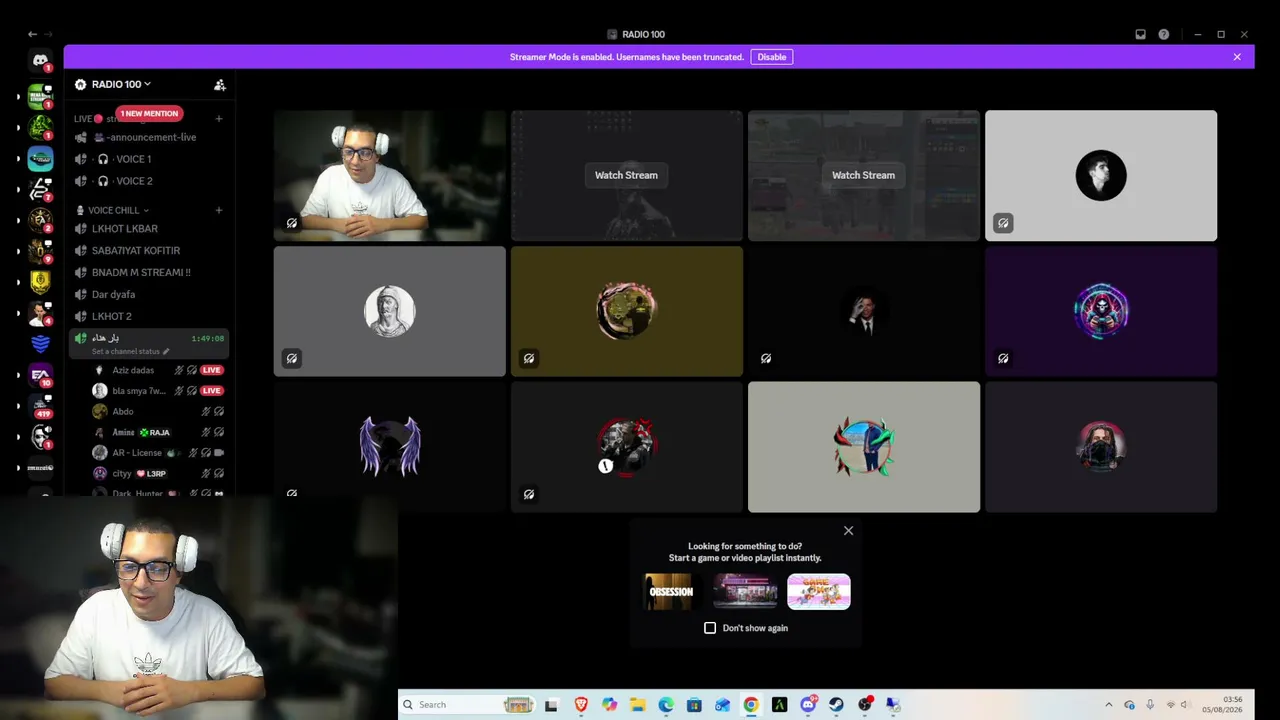Join the VOICE 2 channel
This screenshot has height=720, width=1280.
pos(150,181)
